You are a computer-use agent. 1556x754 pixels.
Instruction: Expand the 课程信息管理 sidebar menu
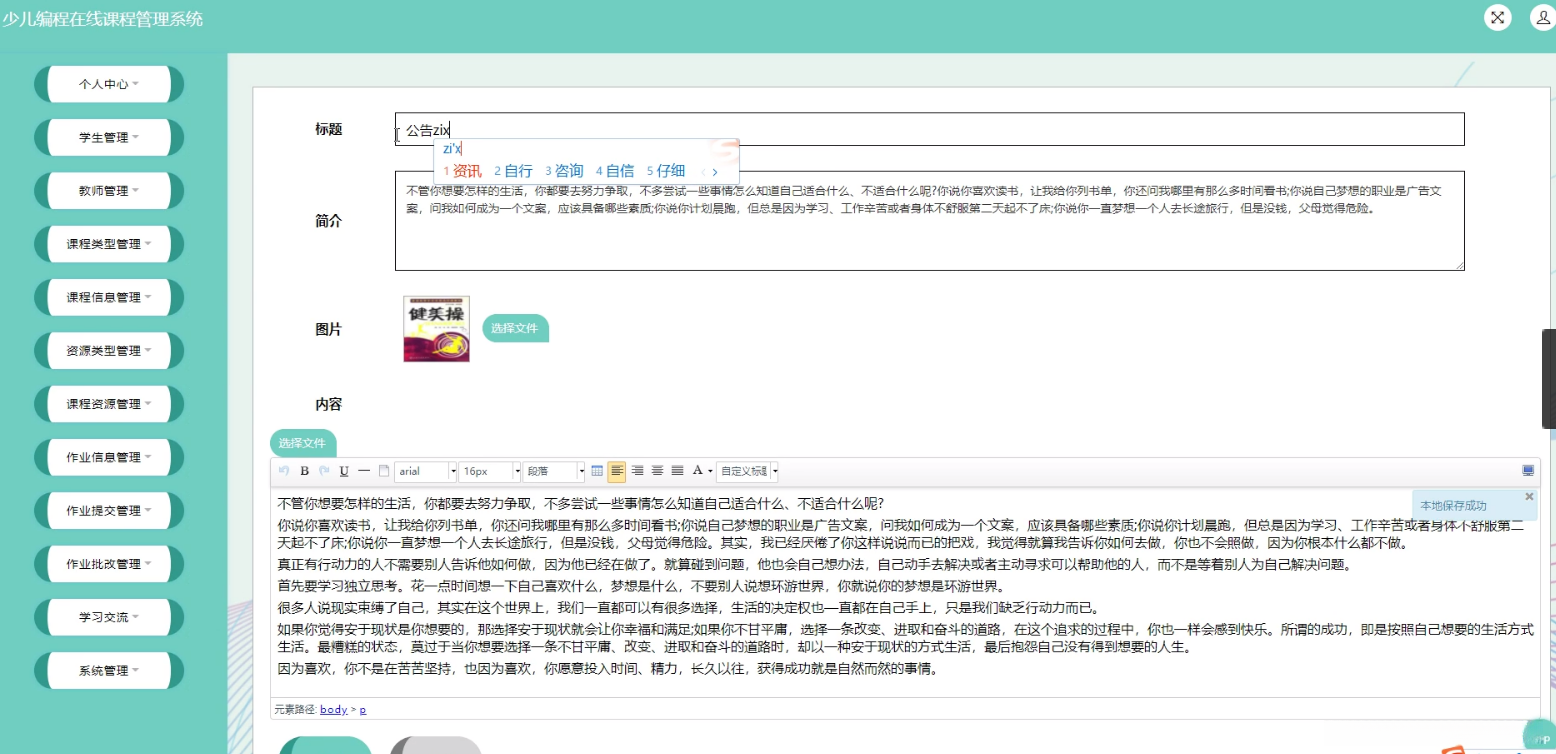click(x=109, y=298)
